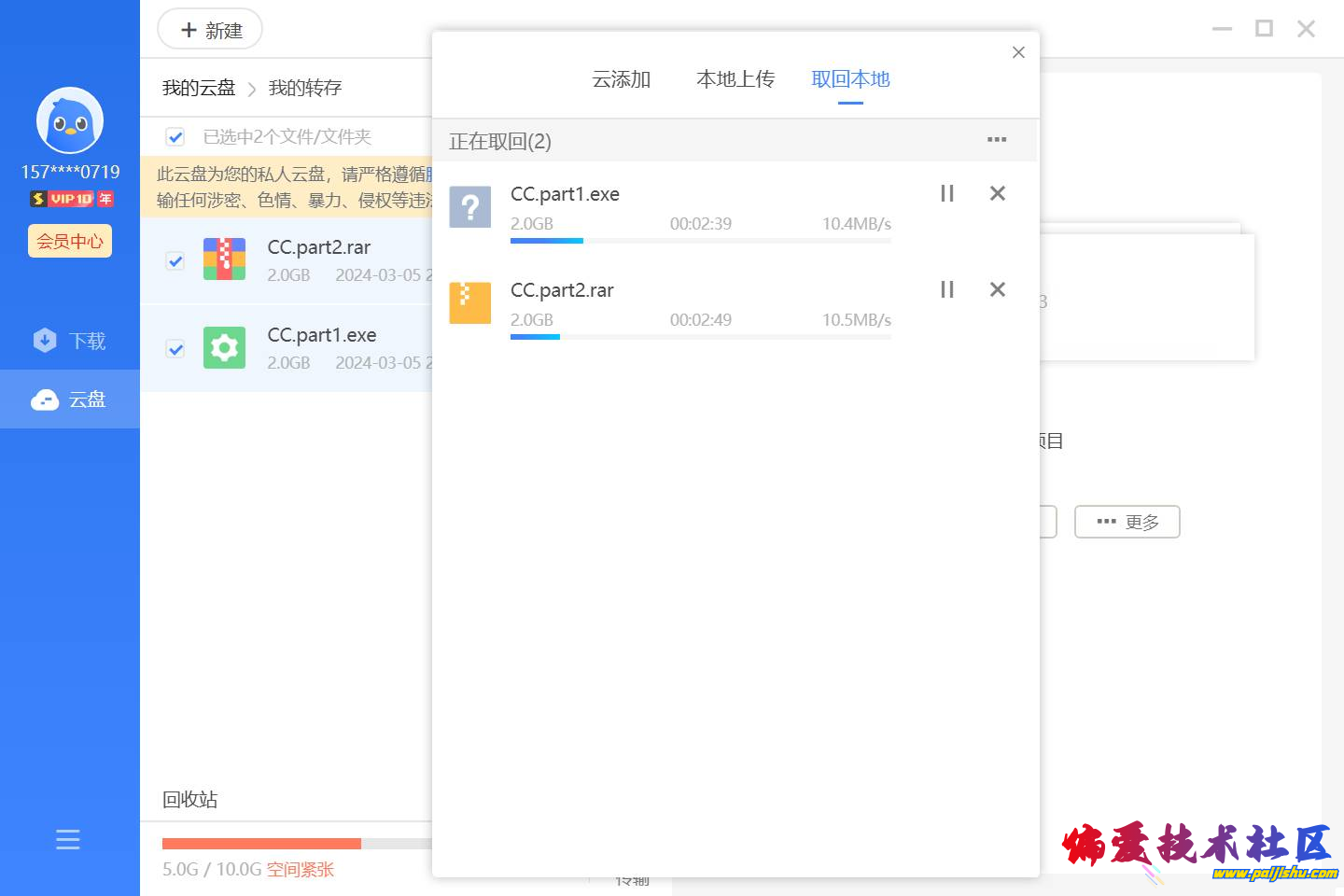Cancel the CC.part1.exe download
Image resolution: width=1344 pixels, height=896 pixels.
[x=997, y=193]
